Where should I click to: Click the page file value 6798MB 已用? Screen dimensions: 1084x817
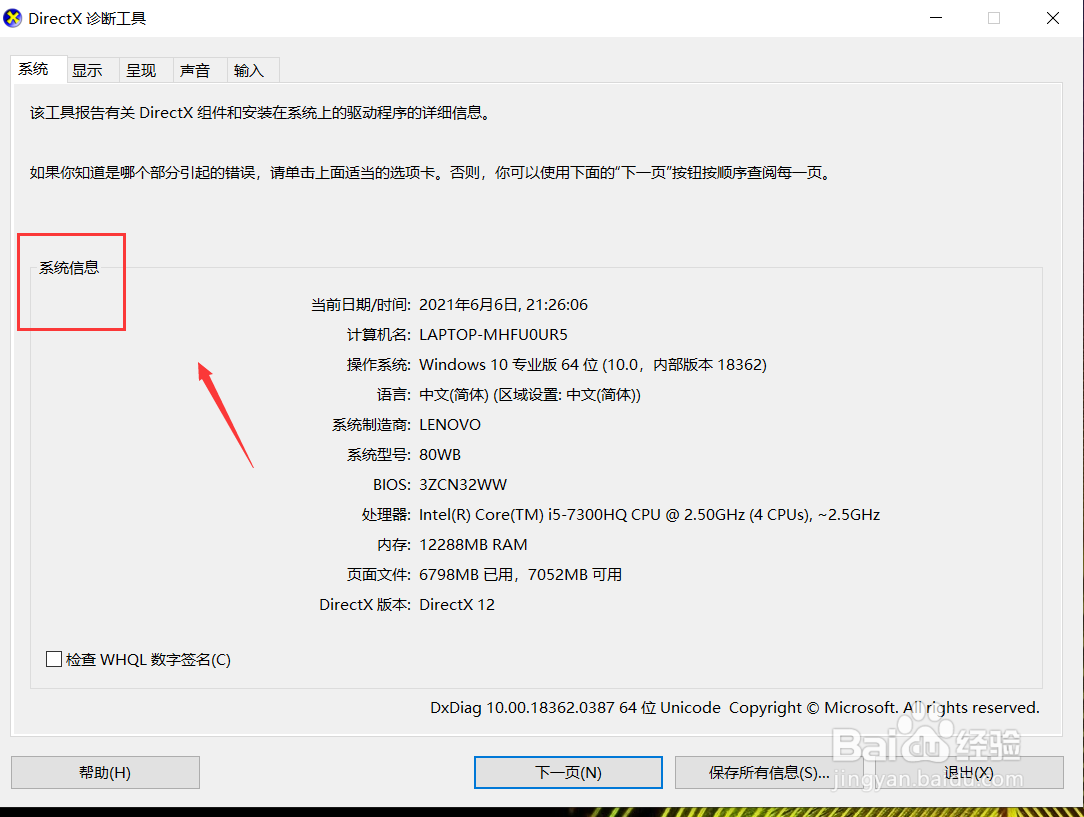521,574
